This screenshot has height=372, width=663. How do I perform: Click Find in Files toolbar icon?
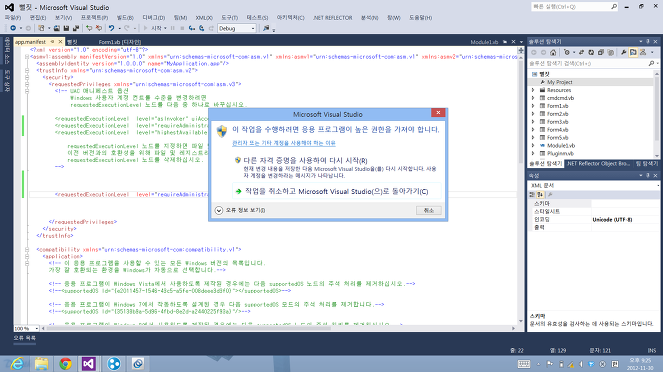coord(266,28)
